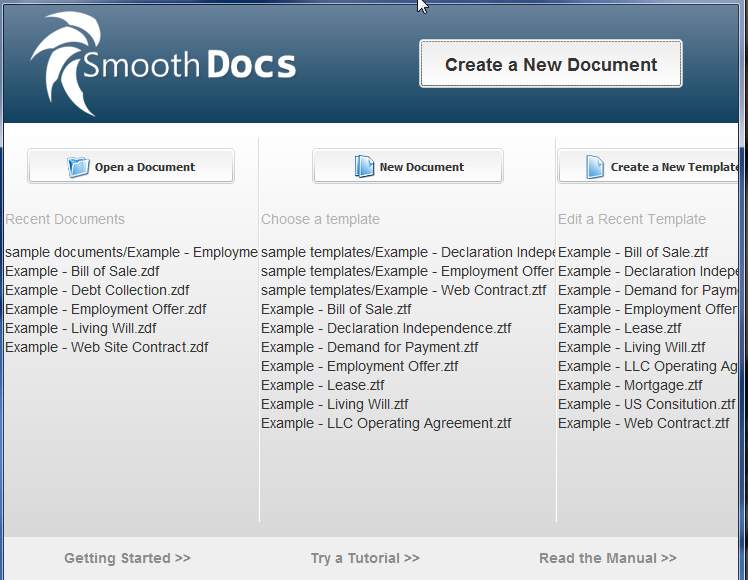
Task: Open recent Example - Living Will.zdf
Action: 81,328
